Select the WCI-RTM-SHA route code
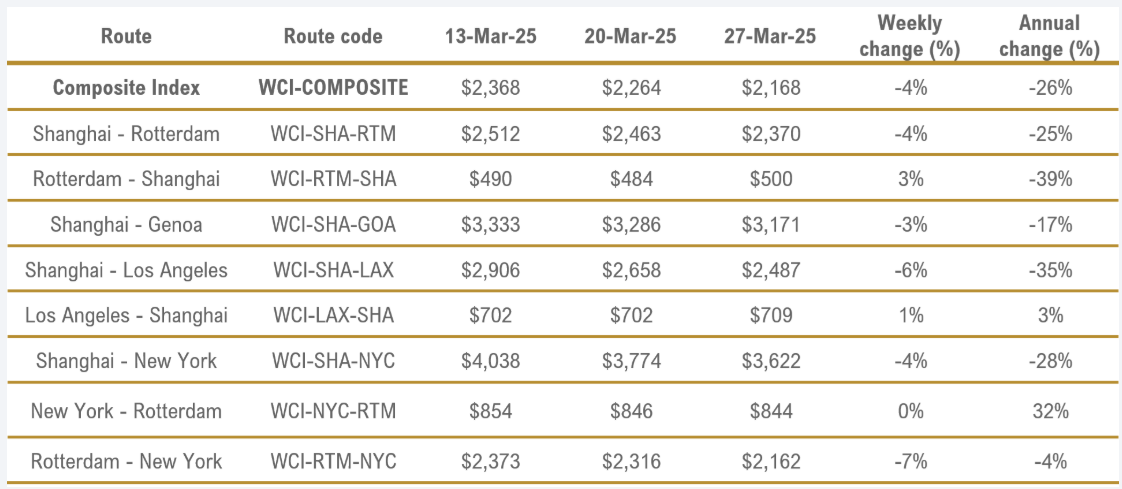Screen dimensions: 1122x489 333,179
